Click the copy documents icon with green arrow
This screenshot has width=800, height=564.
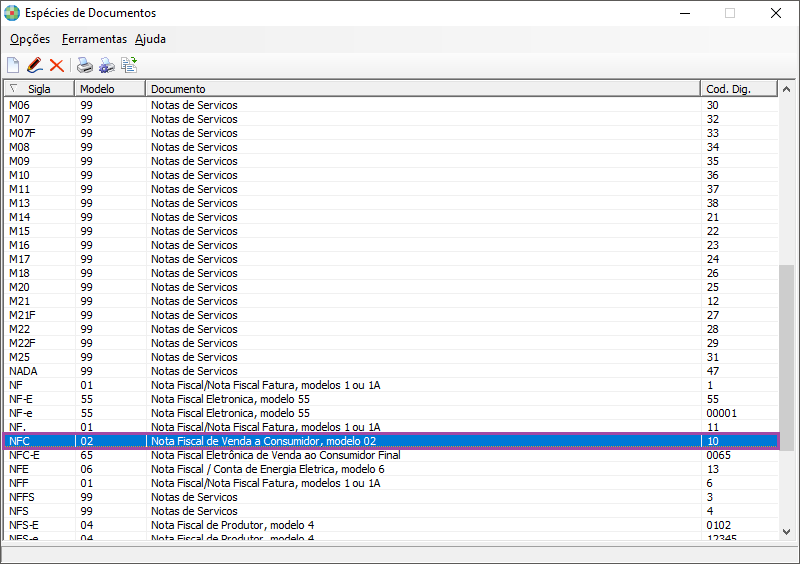pos(129,66)
